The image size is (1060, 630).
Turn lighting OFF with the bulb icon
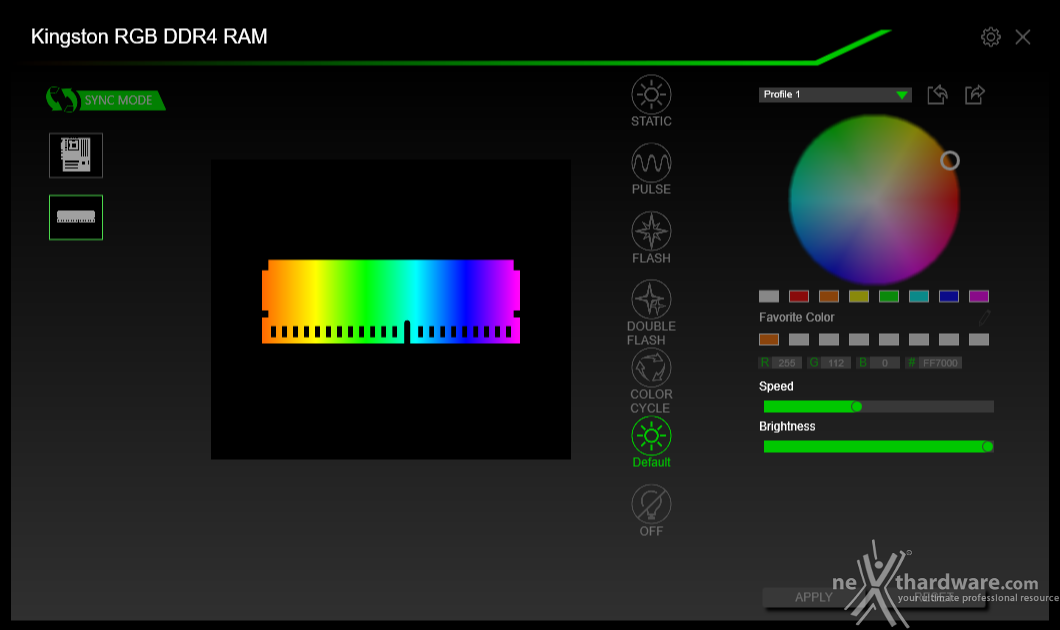tap(651, 510)
